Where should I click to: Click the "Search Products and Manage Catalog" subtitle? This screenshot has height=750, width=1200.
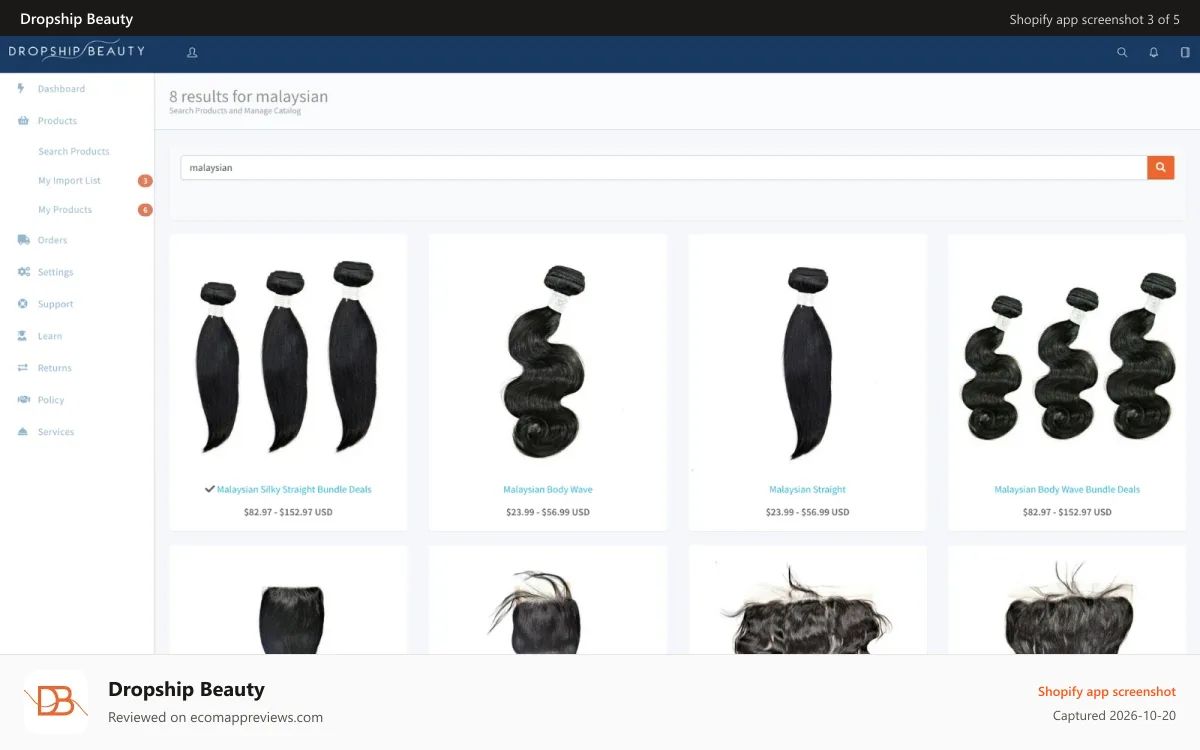tap(235, 111)
